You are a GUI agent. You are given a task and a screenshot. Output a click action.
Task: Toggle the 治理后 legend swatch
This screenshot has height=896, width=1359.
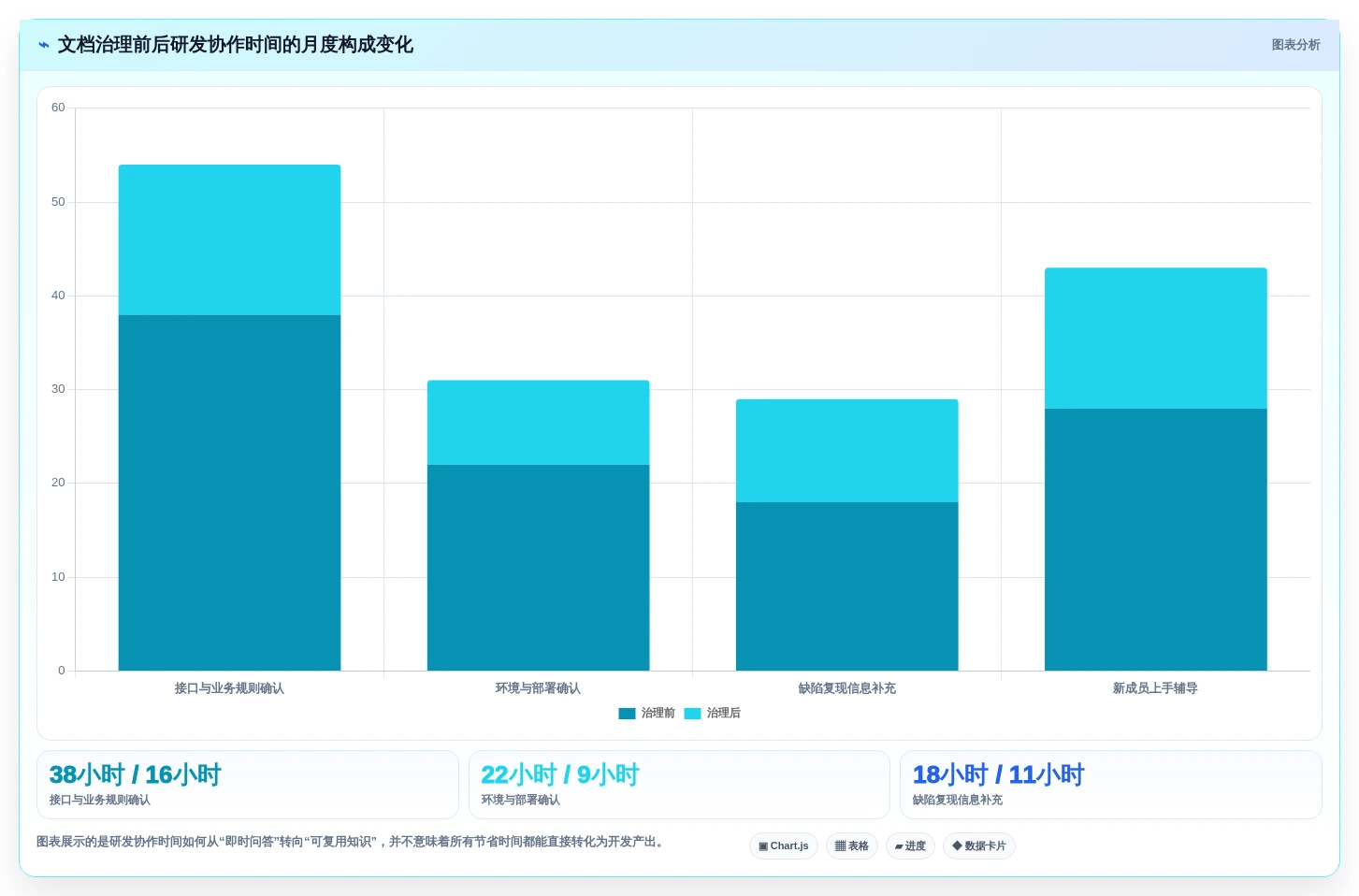(x=692, y=714)
